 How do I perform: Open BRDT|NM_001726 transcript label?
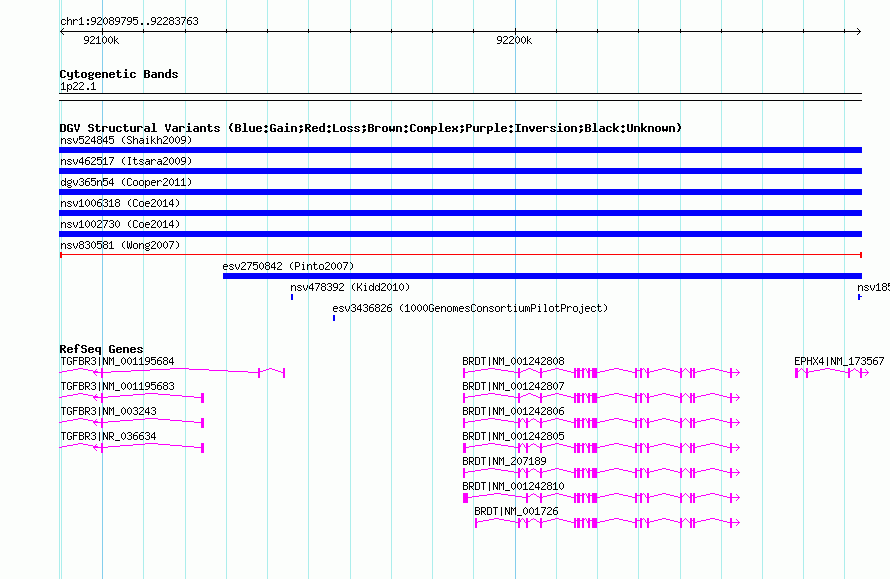[x=516, y=511]
